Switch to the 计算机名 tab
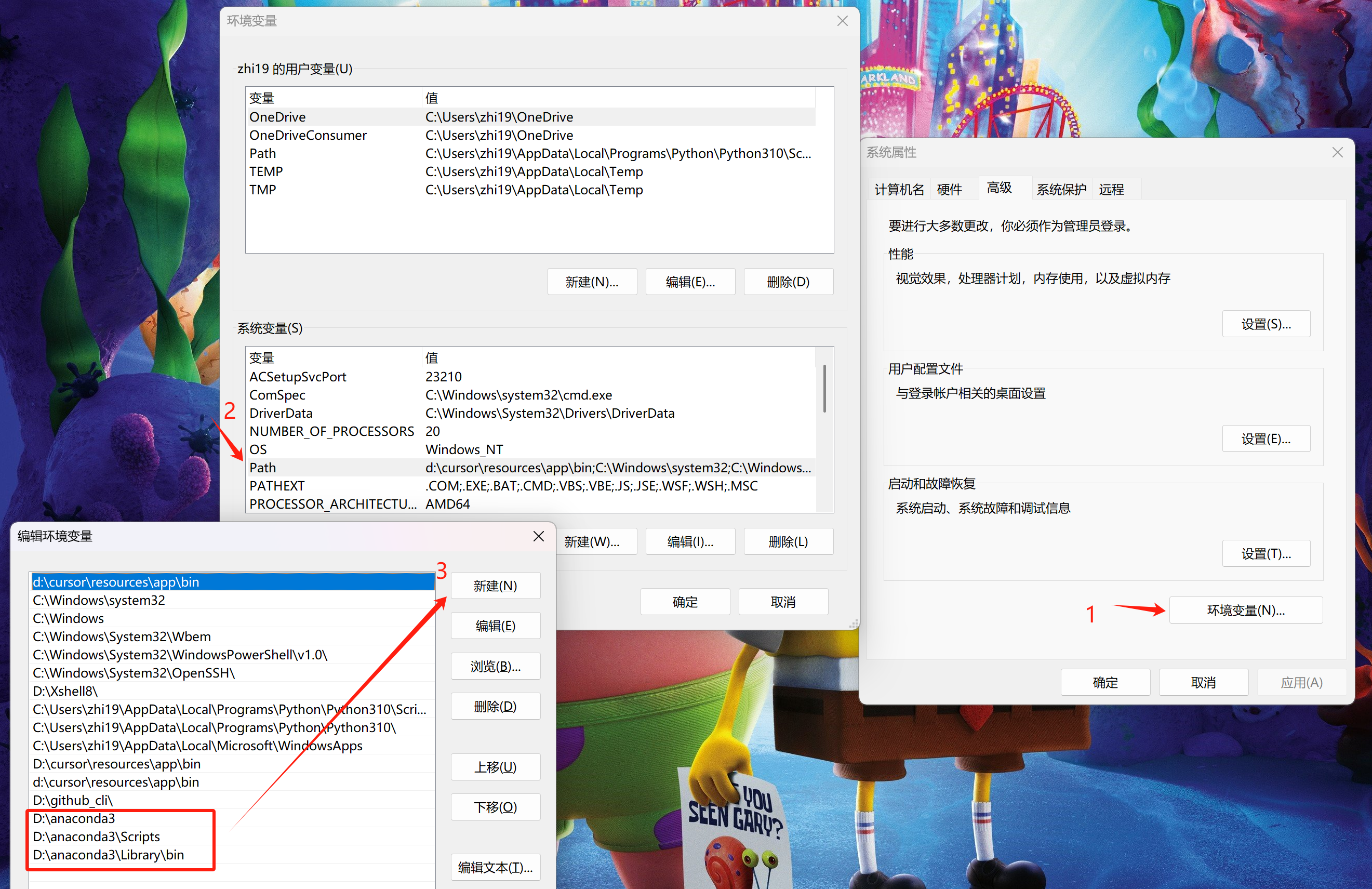Screen dimensions: 1372x889 [898, 189]
